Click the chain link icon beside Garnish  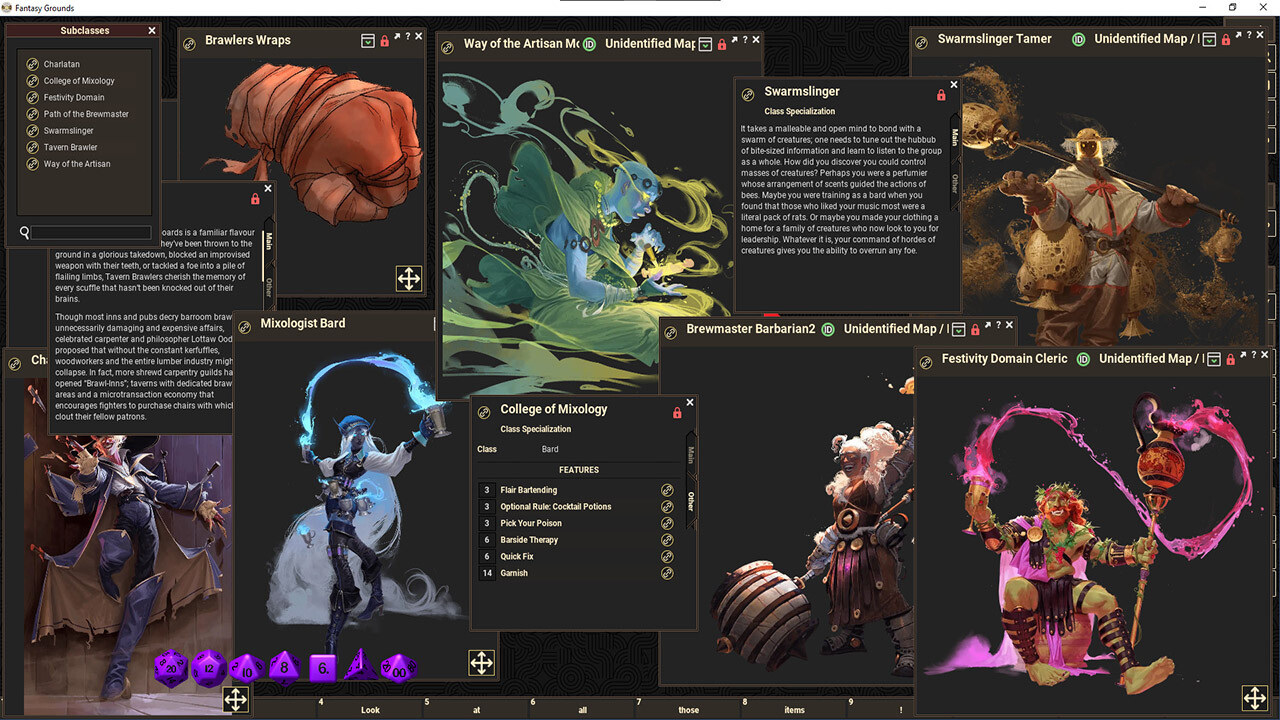point(667,573)
